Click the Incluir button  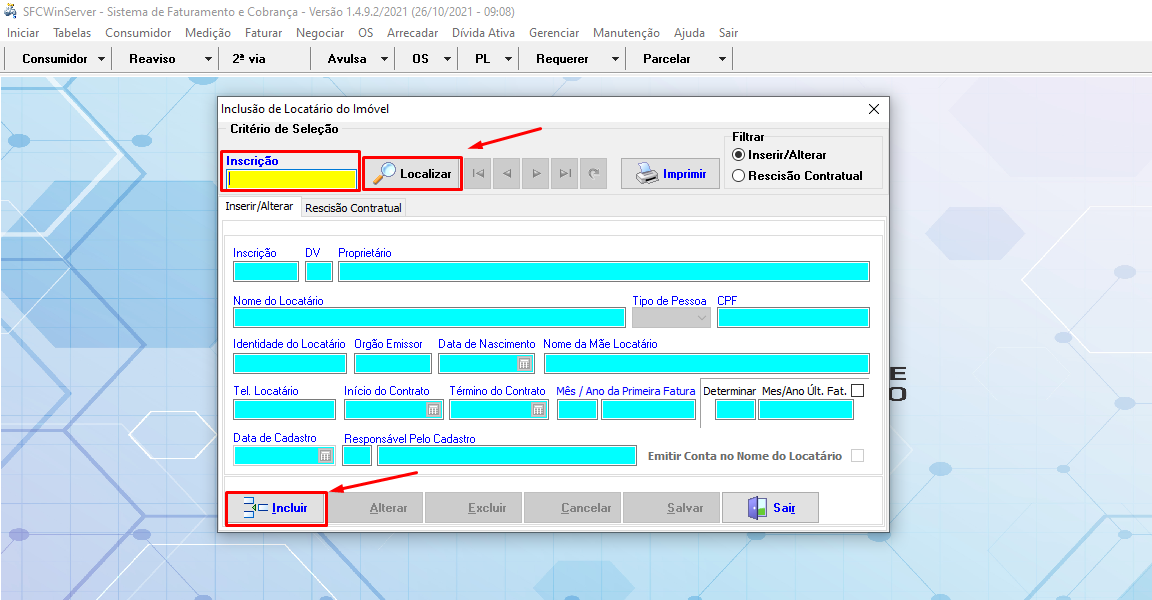point(276,508)
